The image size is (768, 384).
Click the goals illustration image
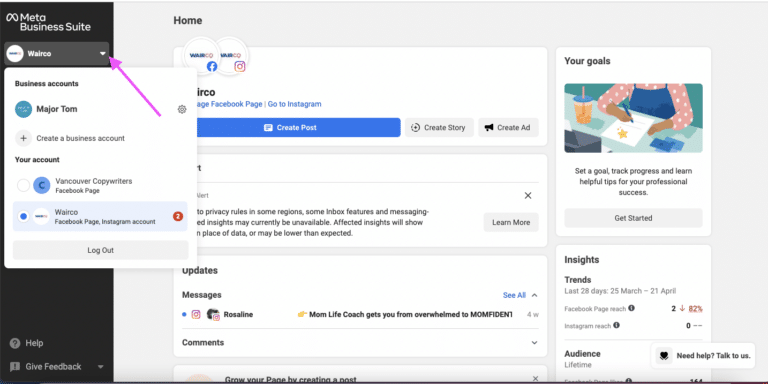pyautogui.click(x=633, y=118)
